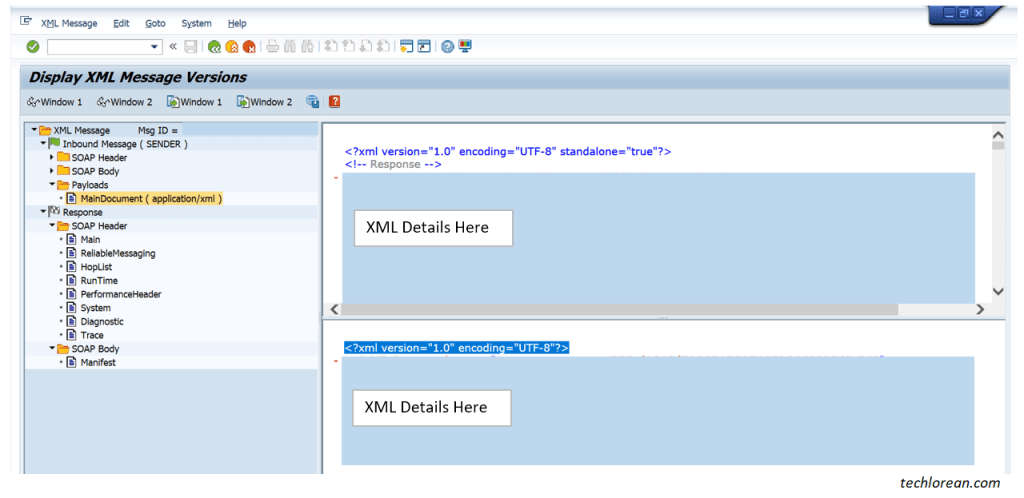Viewport: 1024px width, 498px height.
Task: Click the Find Next binoculars icon
Action: click(x=307, y=46)
